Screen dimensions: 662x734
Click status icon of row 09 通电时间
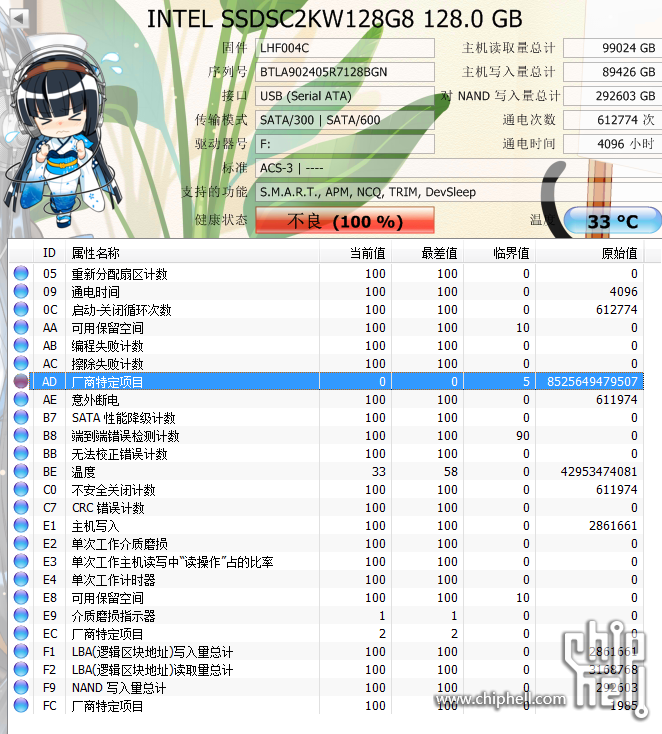(21, 291)
